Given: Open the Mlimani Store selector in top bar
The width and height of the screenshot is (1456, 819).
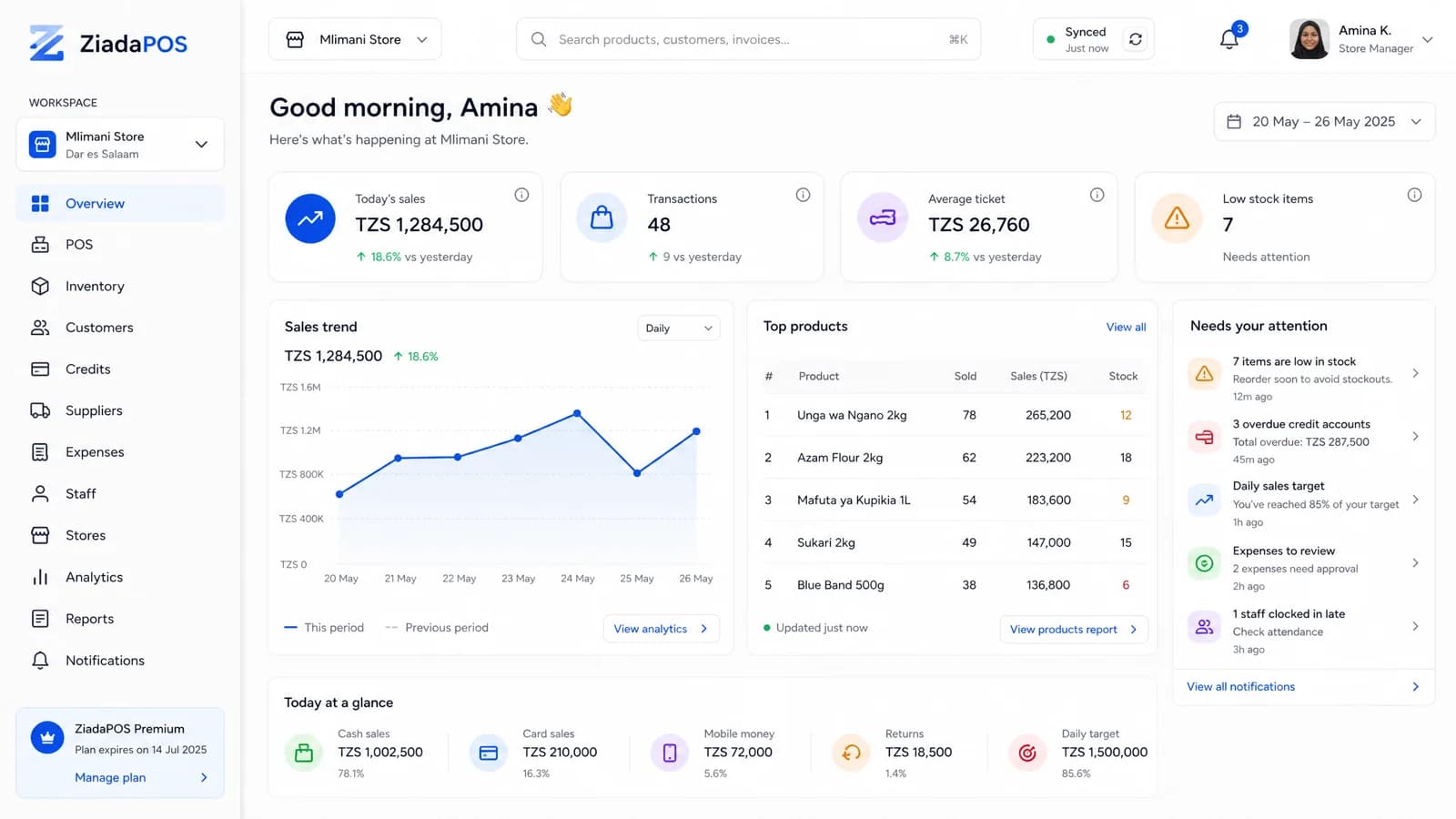Looking at the screenshot, I should (x=355, y=39).
